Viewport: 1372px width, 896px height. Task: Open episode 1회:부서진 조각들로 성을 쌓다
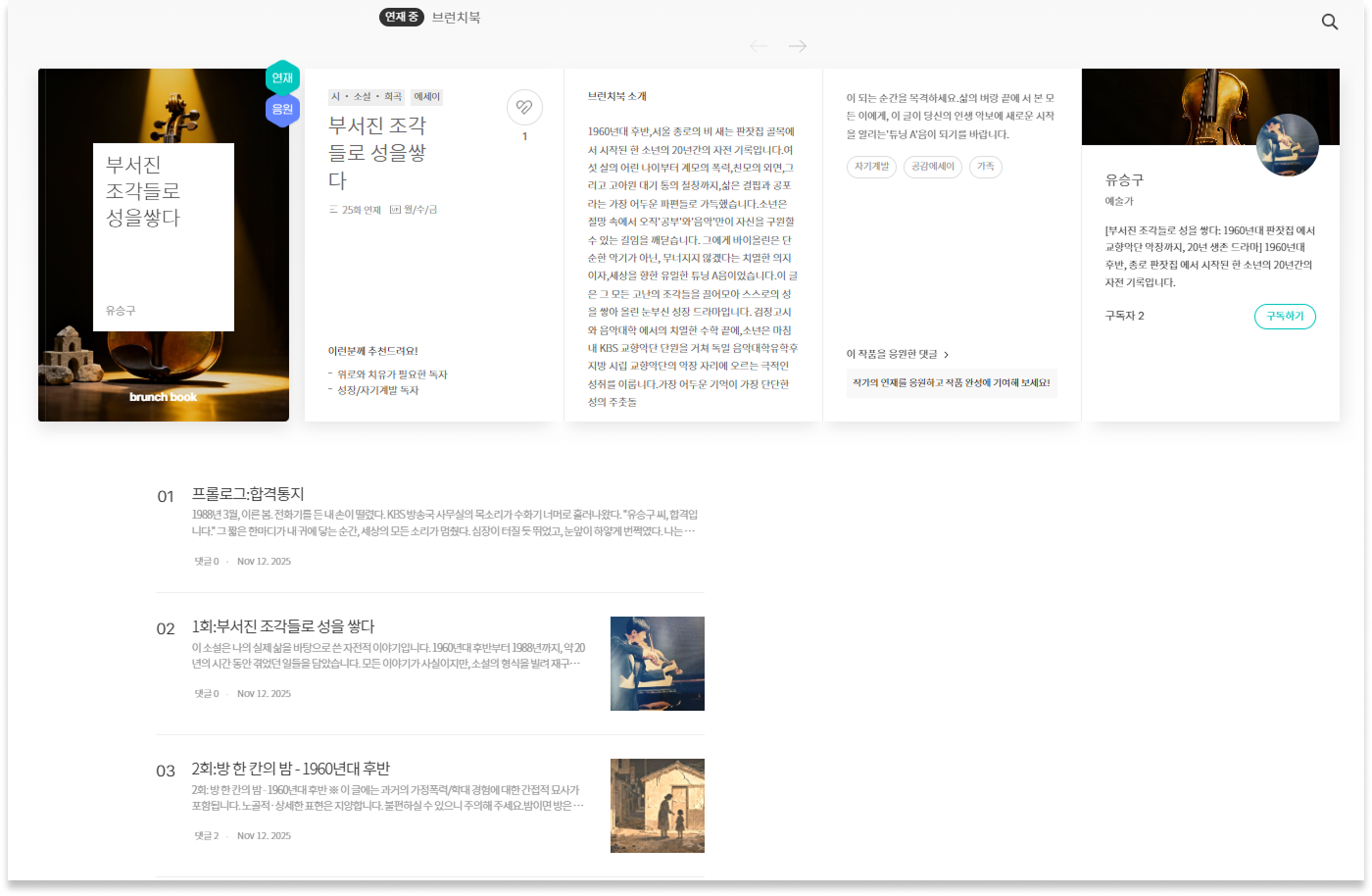click(x=283, y=626)
